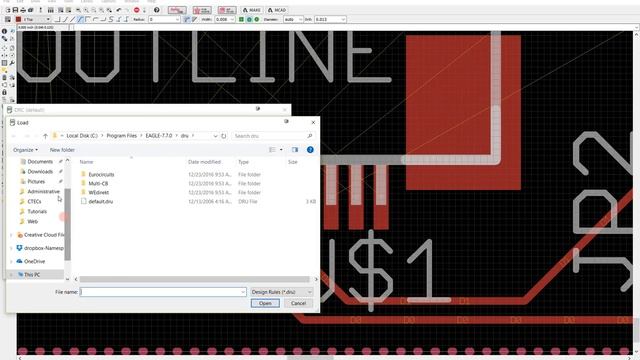Screen dimensions: 640x360
Task: Click the Open button
Action: (265, 303)
